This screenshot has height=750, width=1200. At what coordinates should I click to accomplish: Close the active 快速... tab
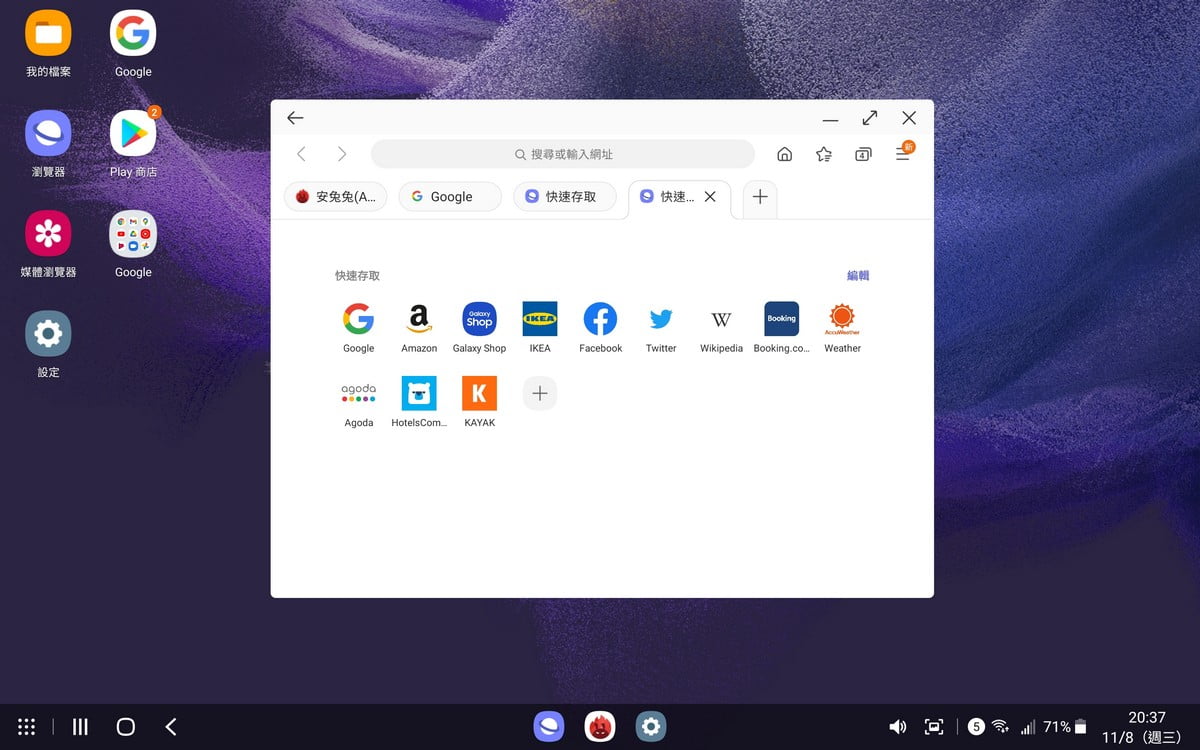click(710, 197)
